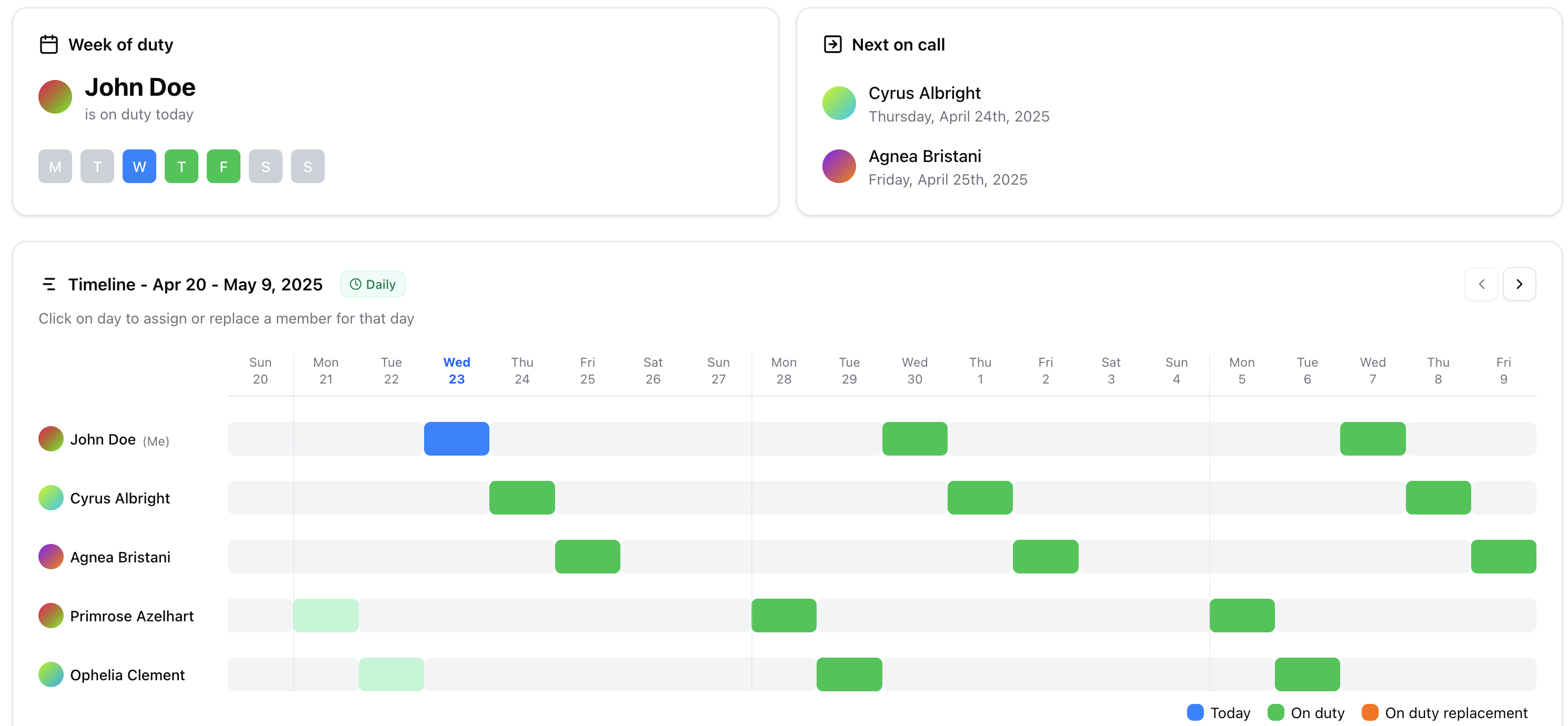Open Ophelia Clement's duty block on Tue 29
The height and width of the screenshot is (726, 1568).
pyautogui.click(x=849, y=675)
